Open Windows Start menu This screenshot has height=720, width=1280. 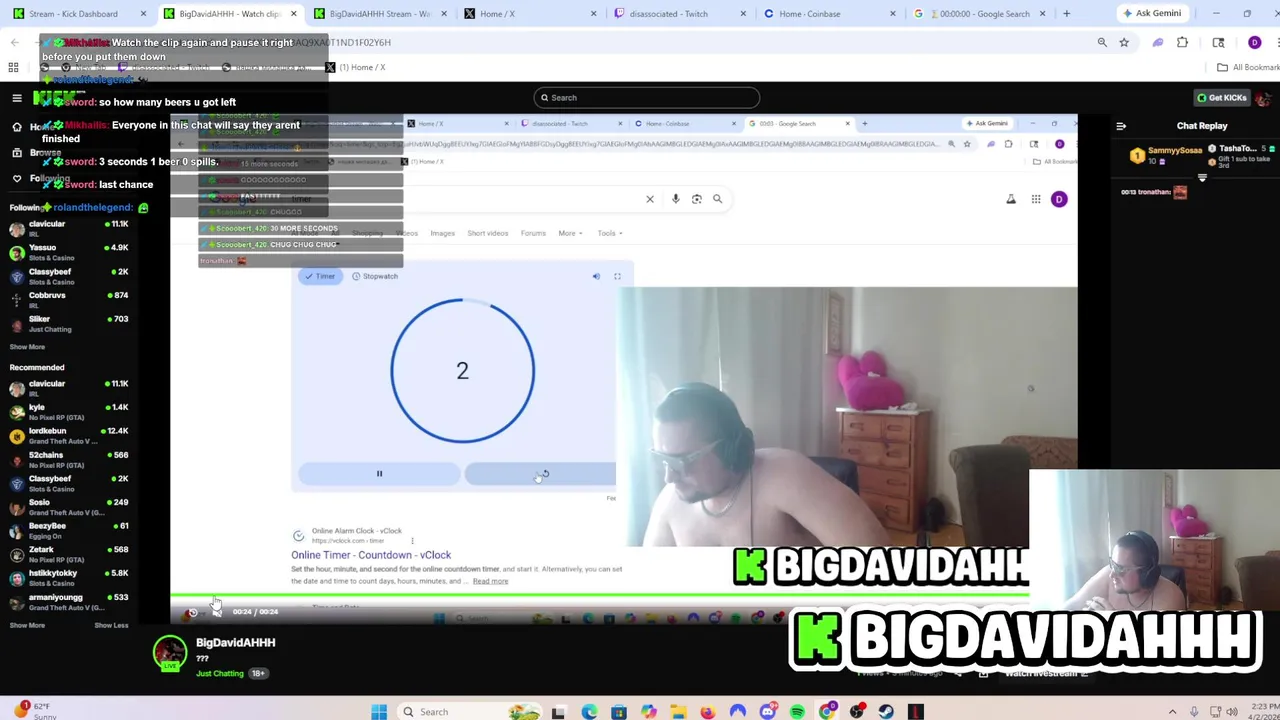[x=379, y=712]
